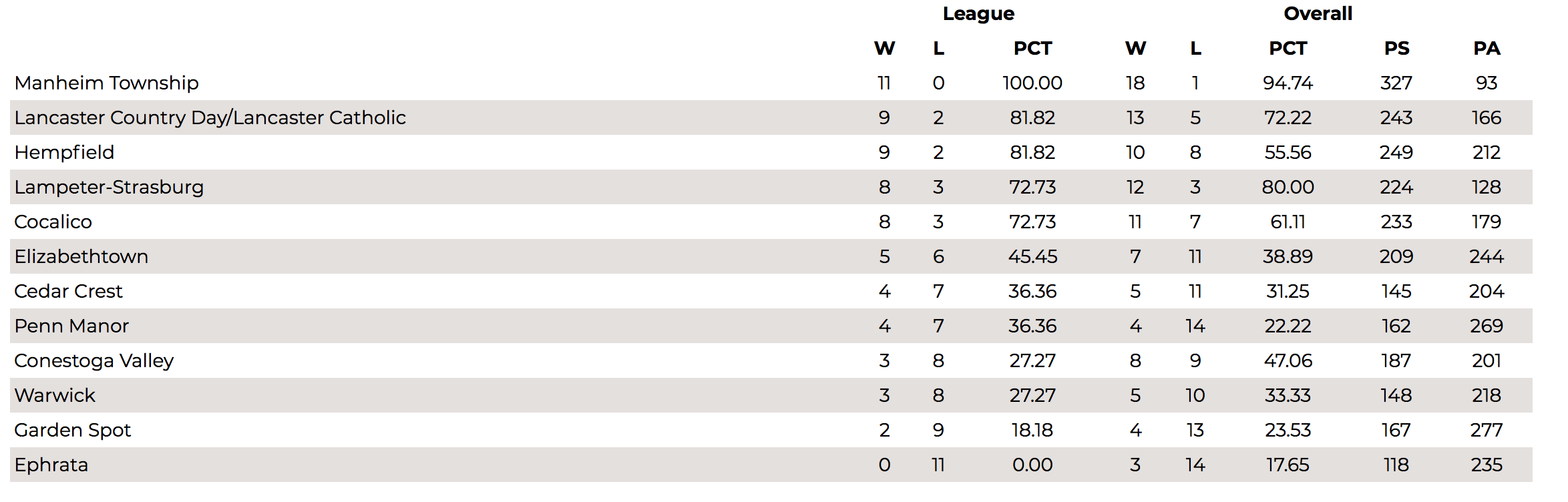Click the League group heading

[978, 14]
